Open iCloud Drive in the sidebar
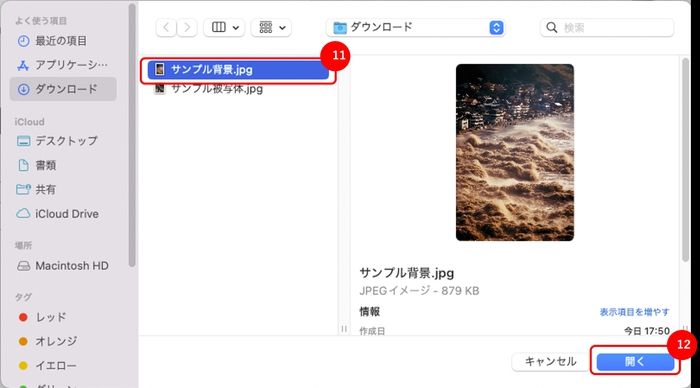 click(x=58, y=214)
